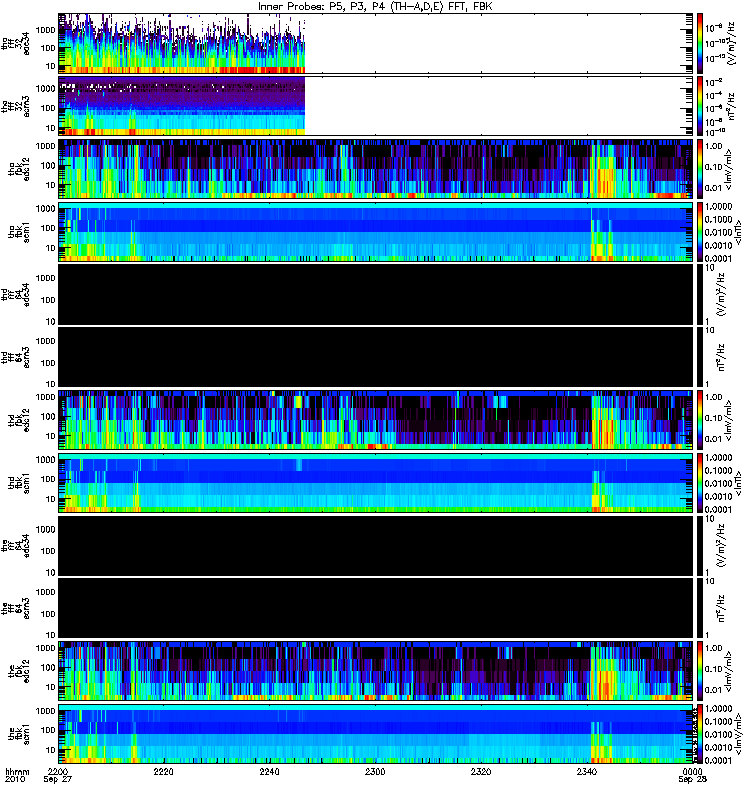This screenshot has width=750, height=800.
Task: Select the tha fbk scm1 spectrogram panel
Action: click(376, 232)
